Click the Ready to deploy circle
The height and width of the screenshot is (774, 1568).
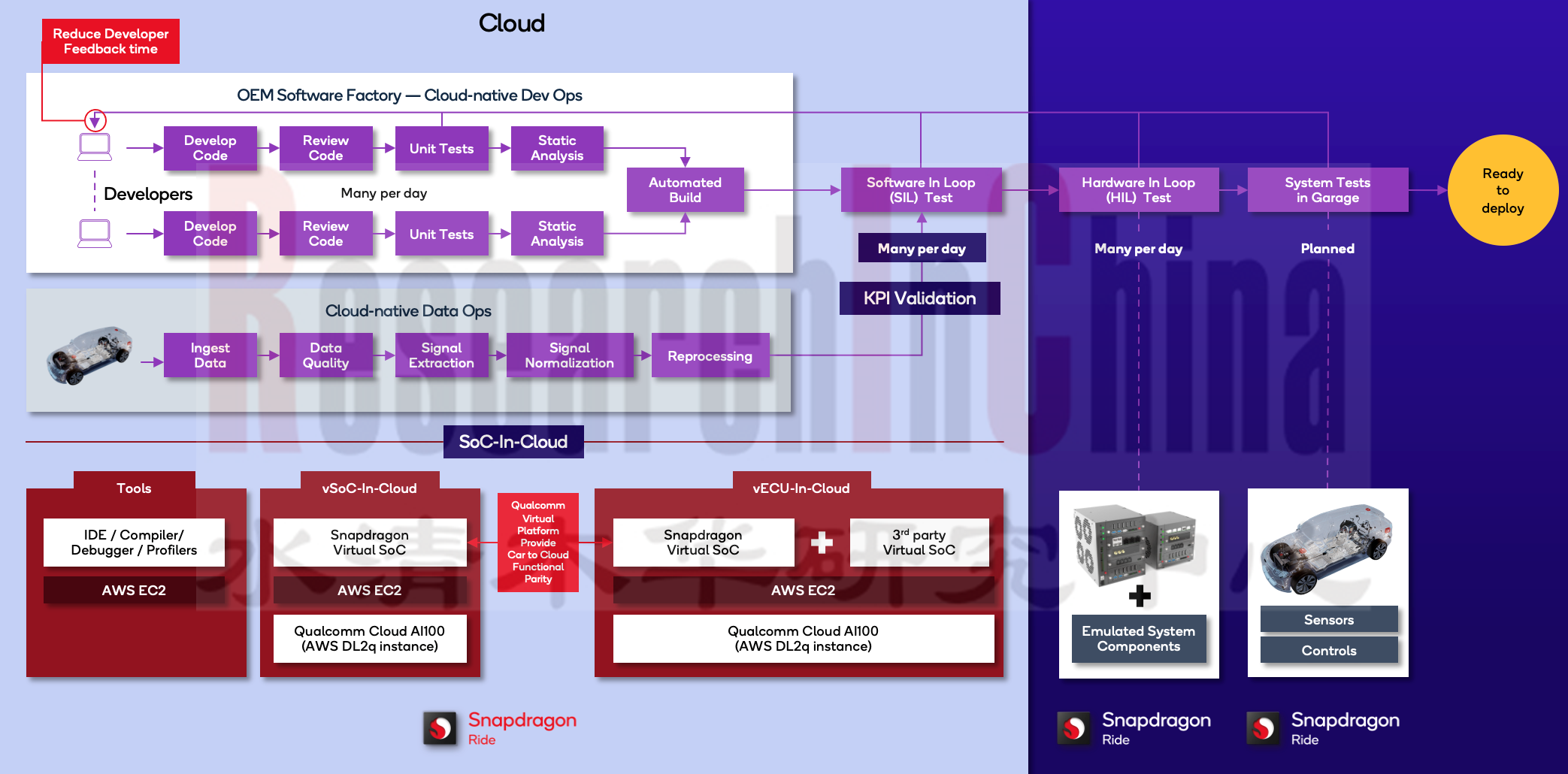pyautogui.click(x=1503, y=190)
